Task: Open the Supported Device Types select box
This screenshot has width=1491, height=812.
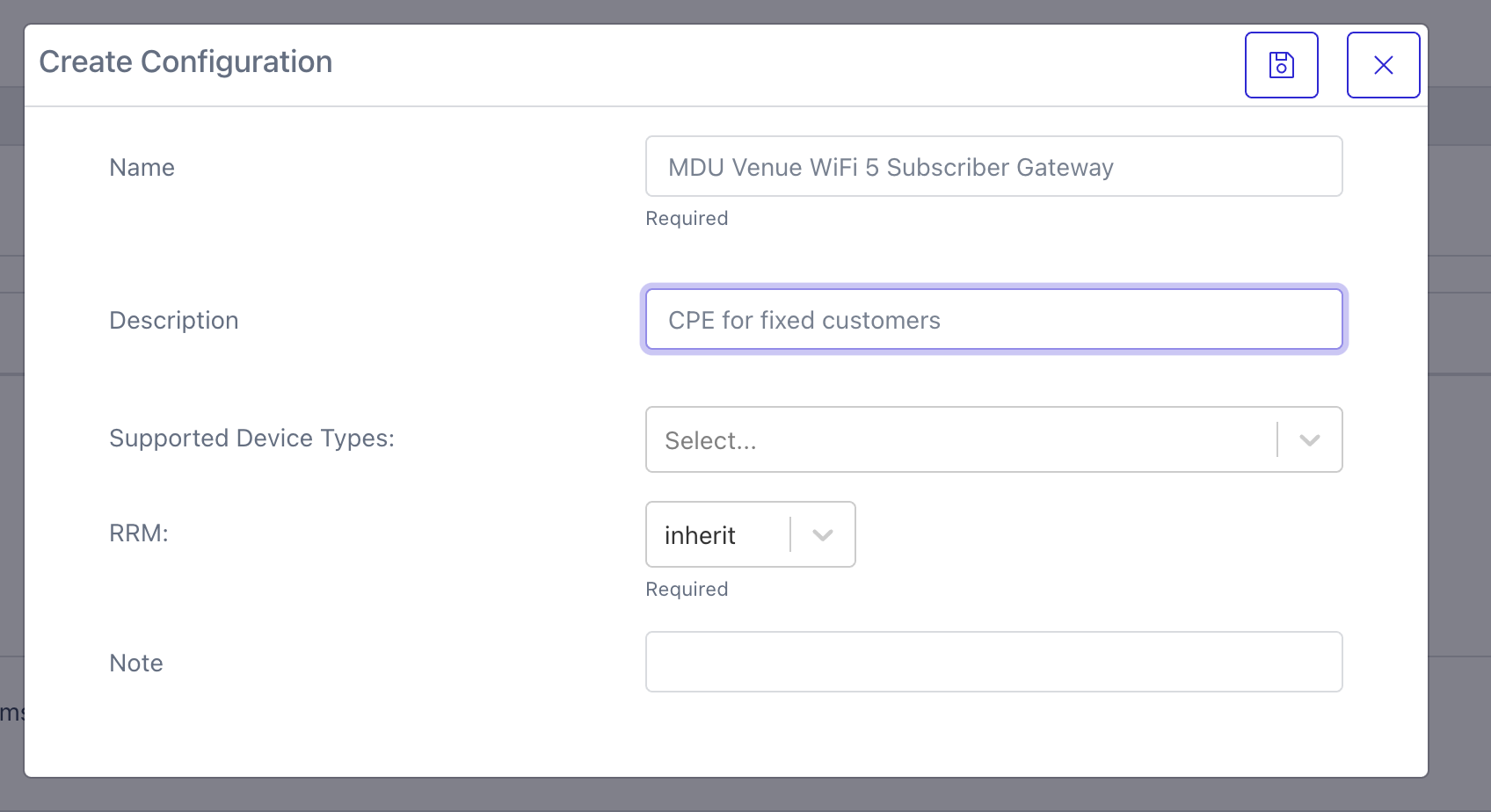Action: click(958, 439)
